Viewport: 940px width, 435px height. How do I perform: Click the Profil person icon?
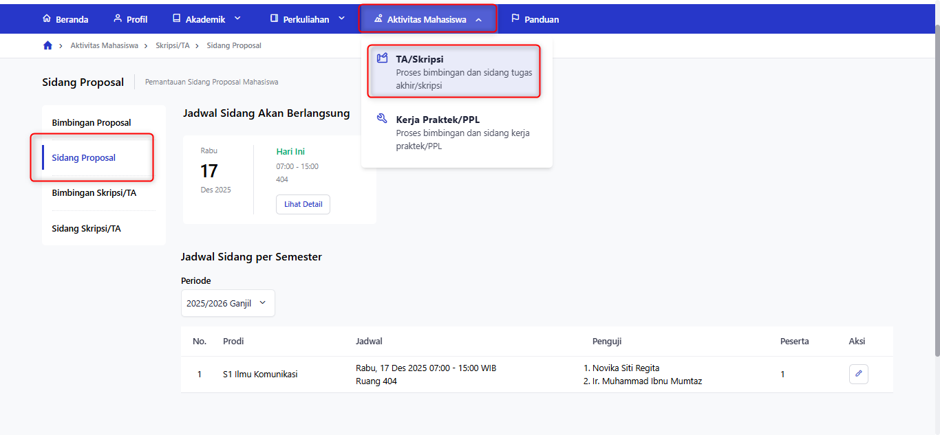(x=118, y=19)
